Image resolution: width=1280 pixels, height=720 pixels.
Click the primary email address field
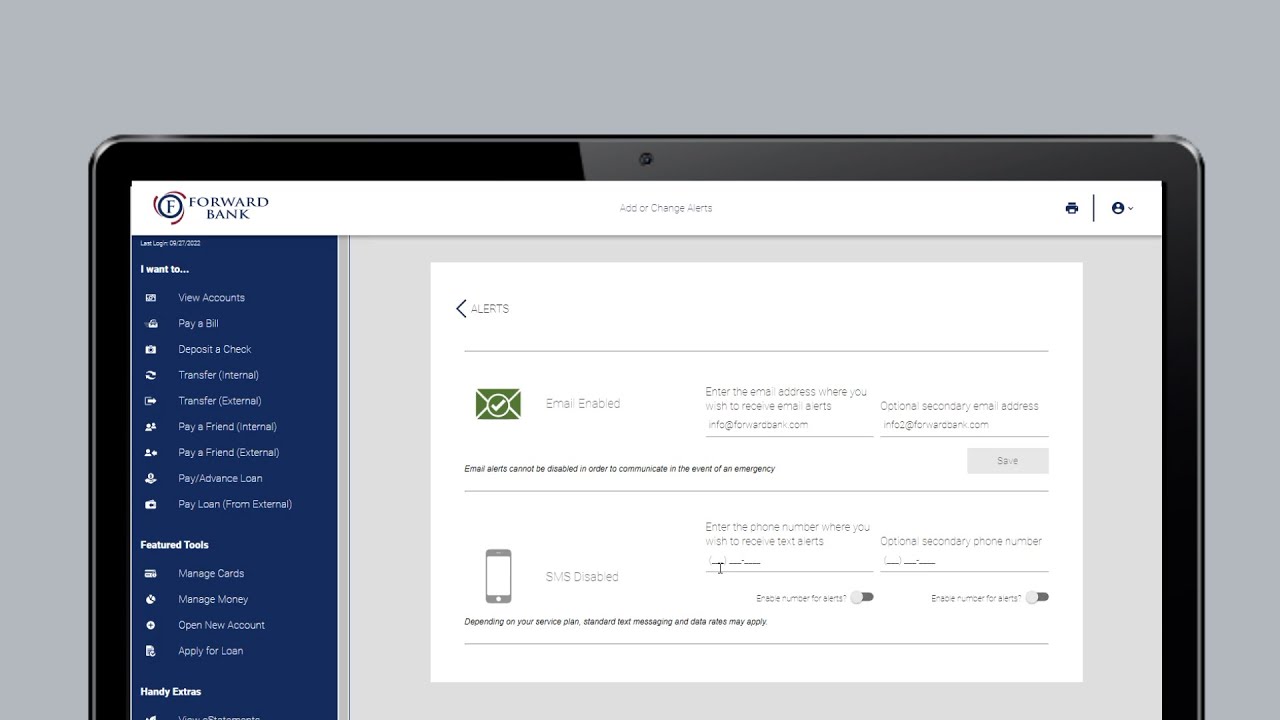[x=789, y=425]
